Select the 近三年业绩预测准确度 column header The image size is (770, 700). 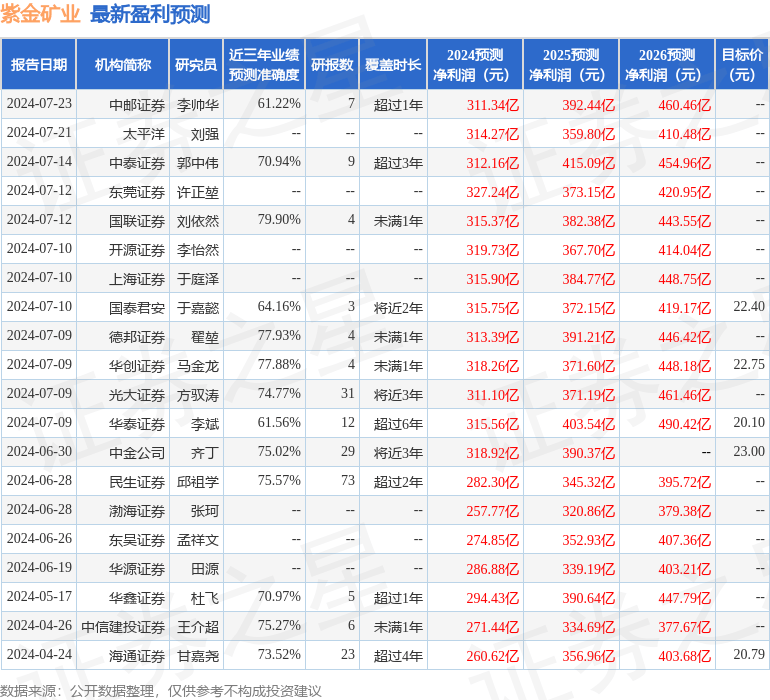[264, 64]
